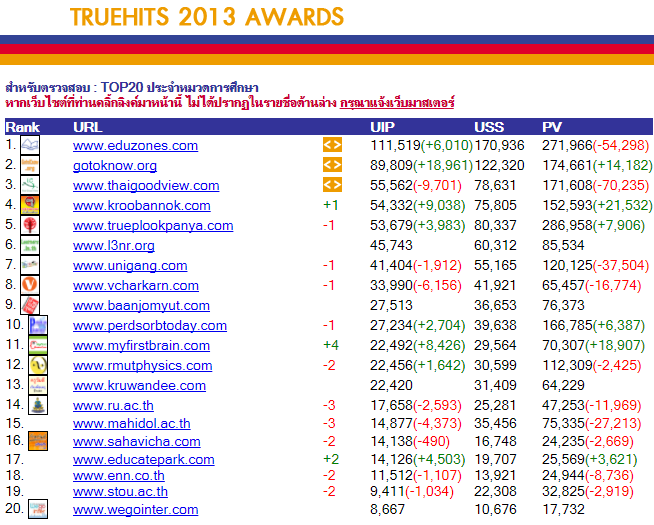Image resolution: width=654 pixels, height=525 pixels.
Task: Click the thumbnail icon beside www.eduzones.com
Action: pos(30,145)
